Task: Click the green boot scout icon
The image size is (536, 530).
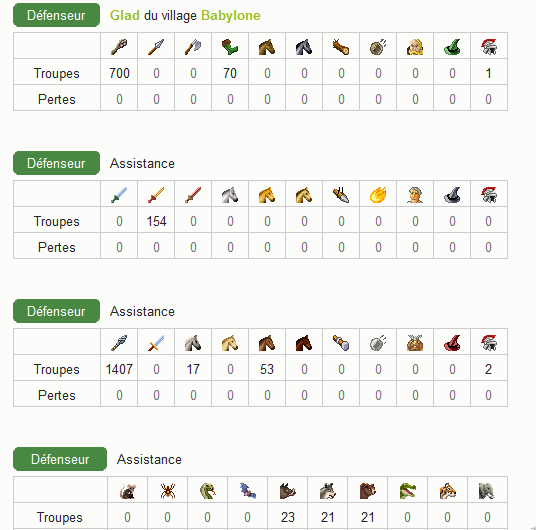Action: coord(230,47)
